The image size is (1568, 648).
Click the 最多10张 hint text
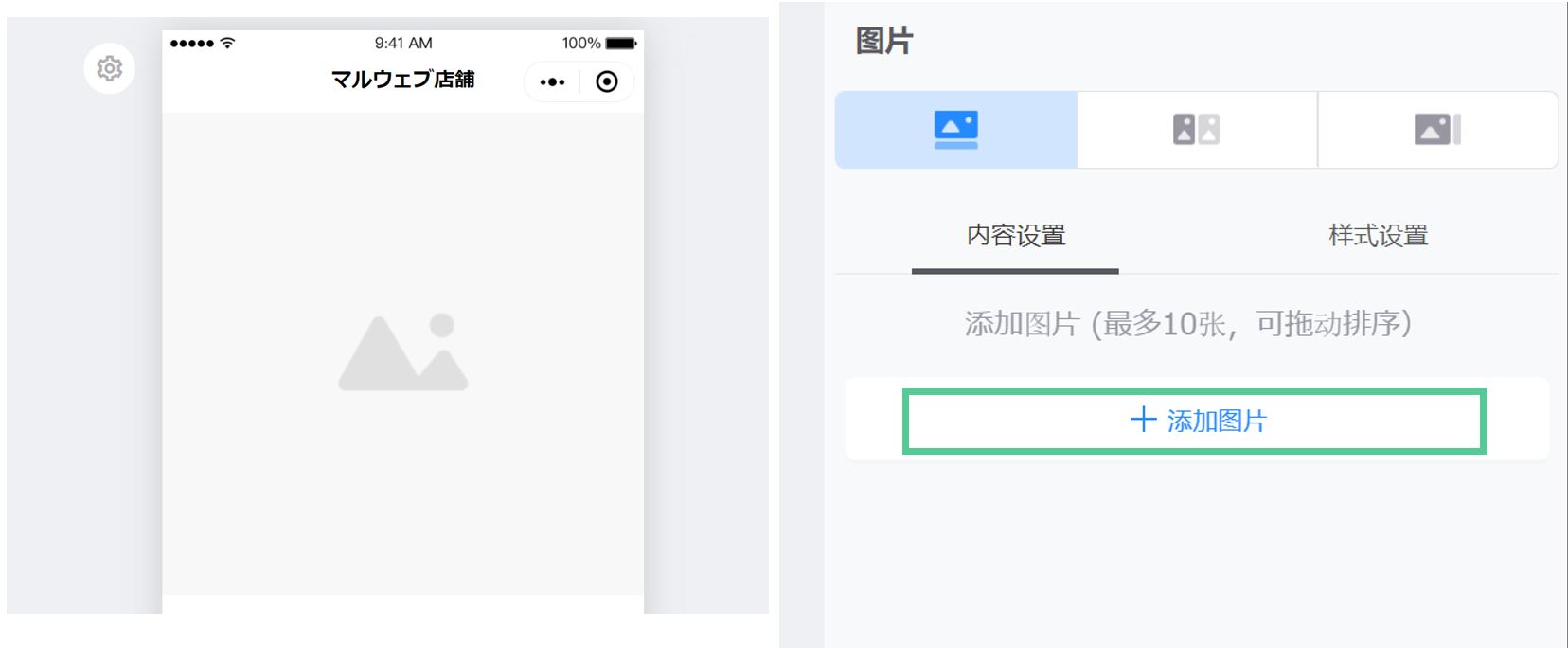point(1165,324)
